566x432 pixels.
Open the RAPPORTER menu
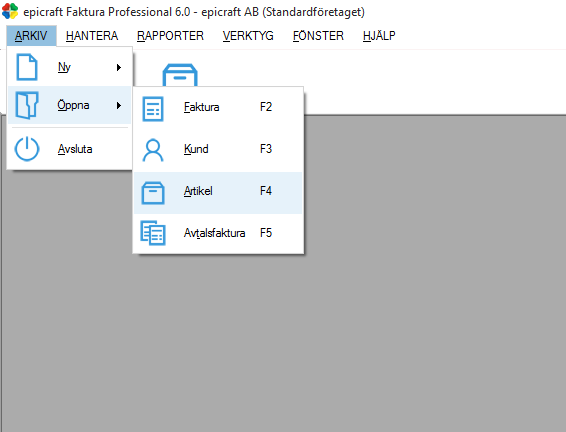tap(170, 36)
